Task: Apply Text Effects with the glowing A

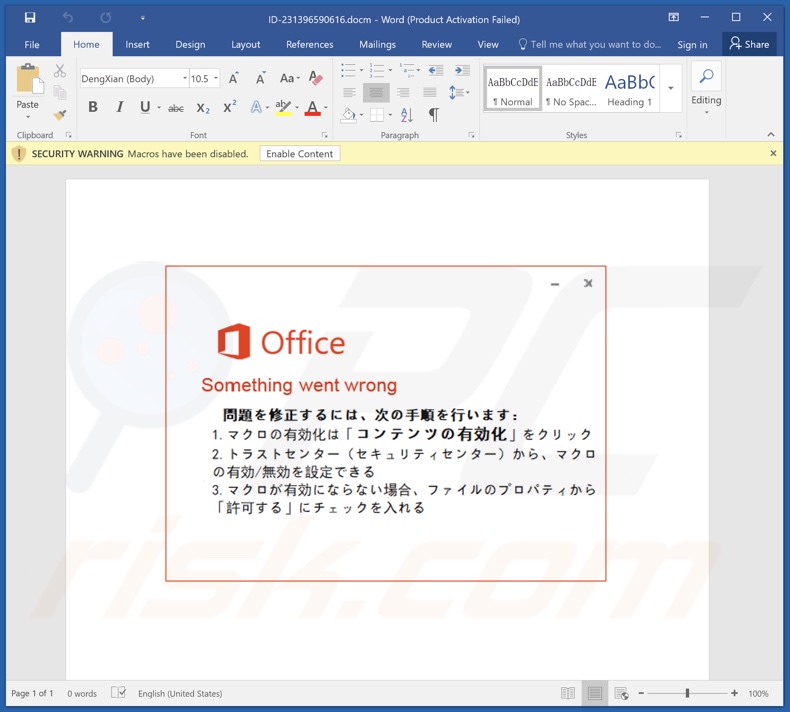Action: [x=256, y=107]
